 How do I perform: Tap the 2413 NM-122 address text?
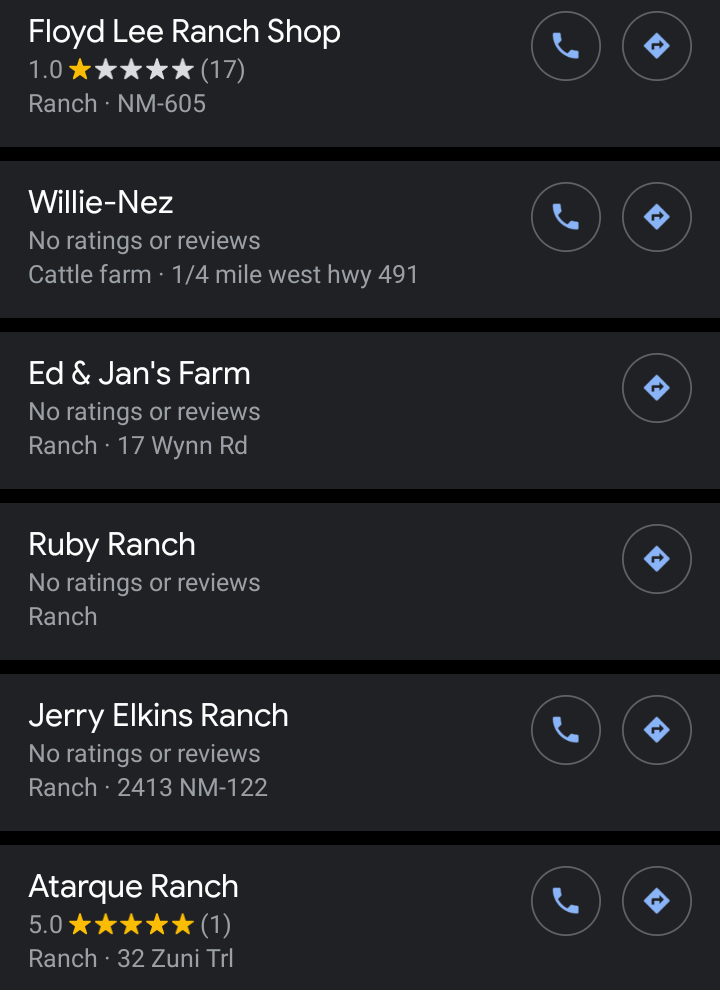pos(192,788)
